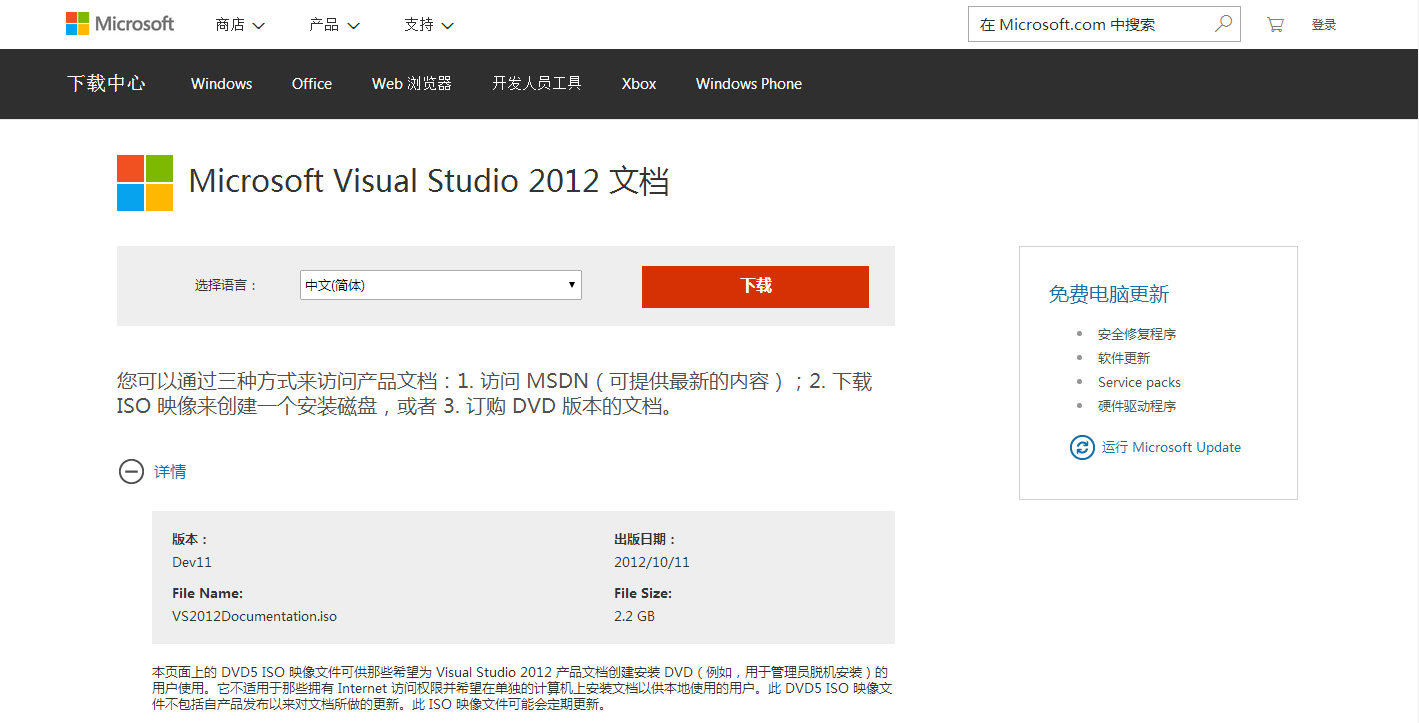Click the 硬件驱动程序 list item
1419x723 pixels.
coord(1137,406)
